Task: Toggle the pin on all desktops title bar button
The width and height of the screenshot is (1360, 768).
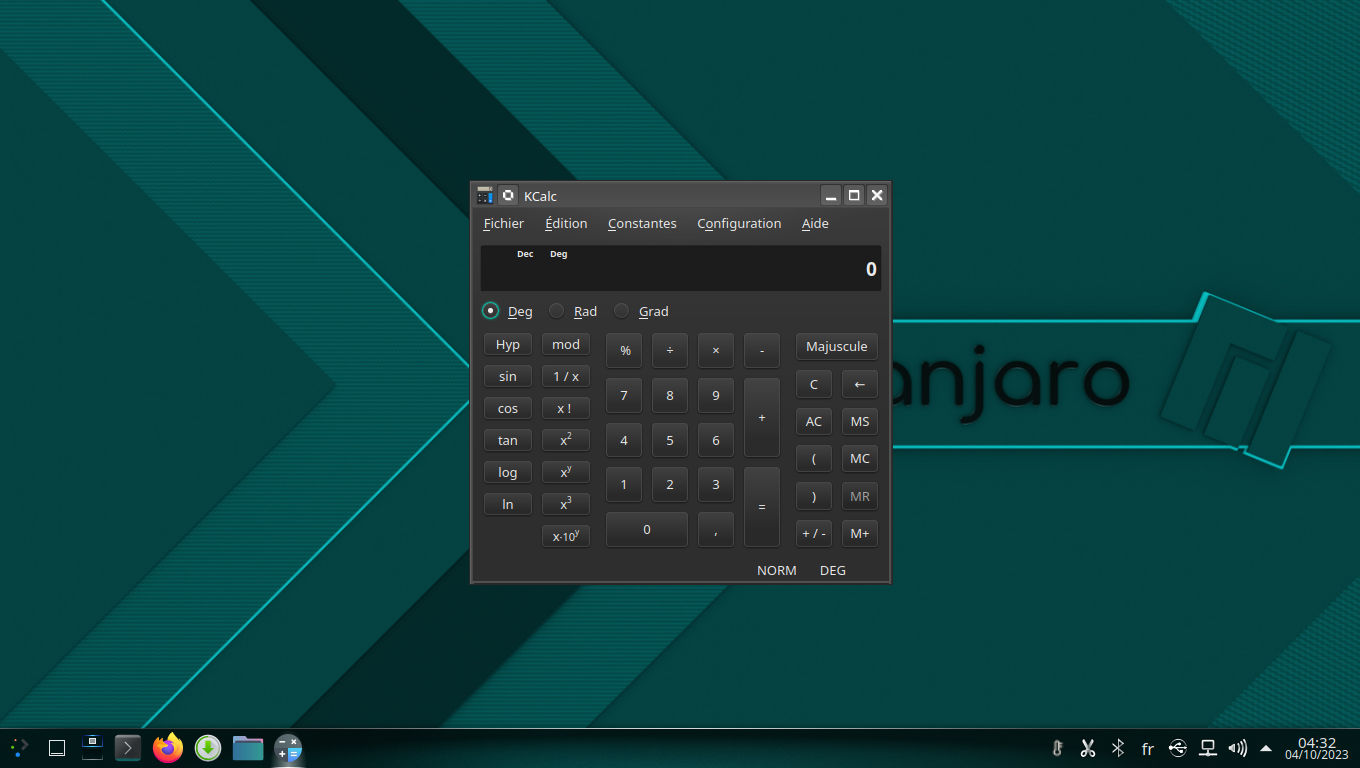Action: pyautogui.click(x=508, y=195)
